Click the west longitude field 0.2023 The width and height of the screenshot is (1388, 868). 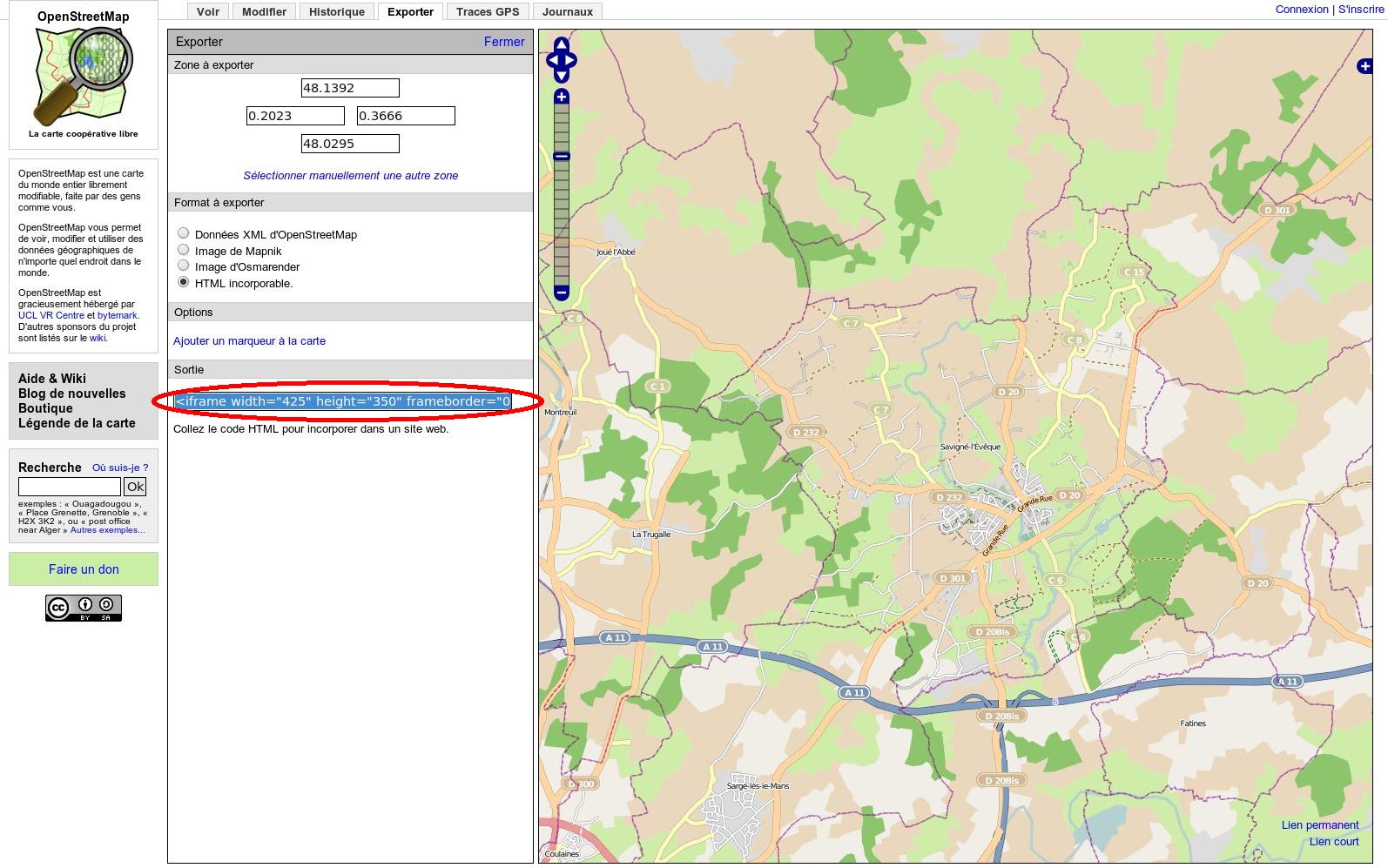click(x=295, y=116)
